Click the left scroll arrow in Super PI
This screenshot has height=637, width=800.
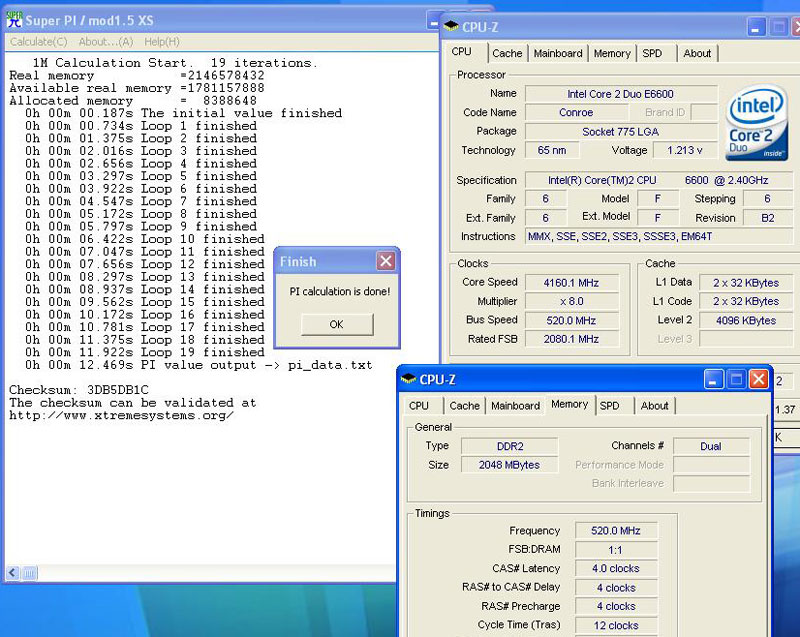(13, 573)
